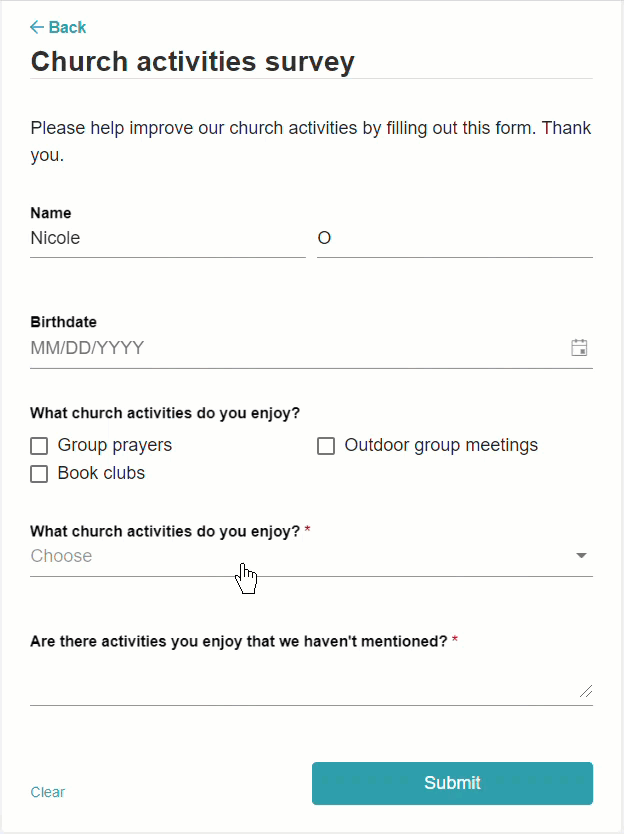Viewport: 624px width, 834px height.
Task: Open the calendar picker icon for Birthdate
Action: point(579,347)
